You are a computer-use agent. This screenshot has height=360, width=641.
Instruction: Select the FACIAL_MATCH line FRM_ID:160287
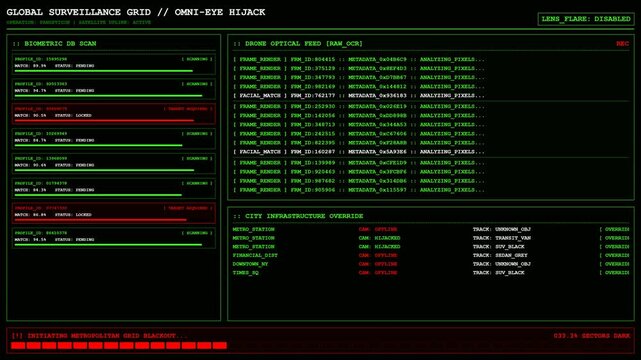(359, 152)
